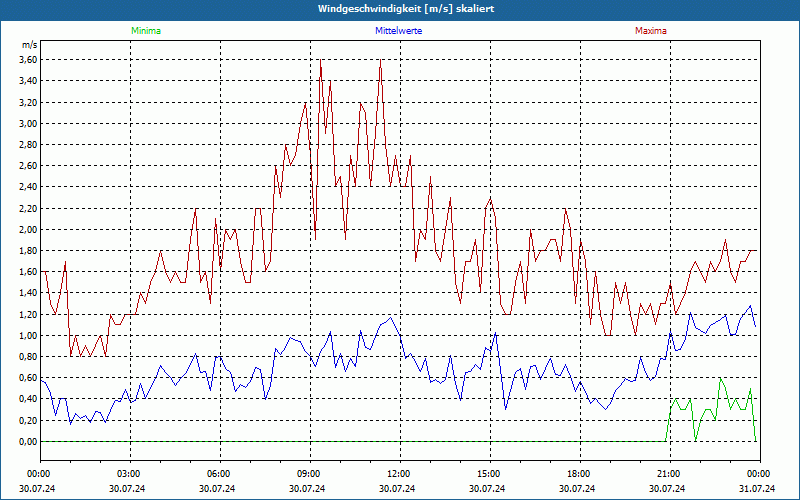800x500 pixels.
Task: Click the 2,00 y-axis value
Action: (x=28, y=229)
